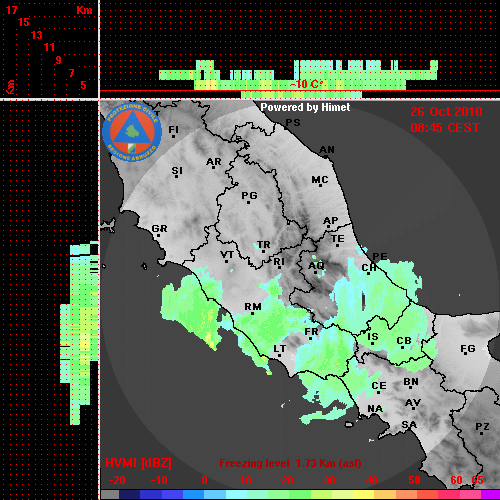This screenshot has width=500, height=500.
Task: Click the 9 km height label
Action: [x=59, y=60]
